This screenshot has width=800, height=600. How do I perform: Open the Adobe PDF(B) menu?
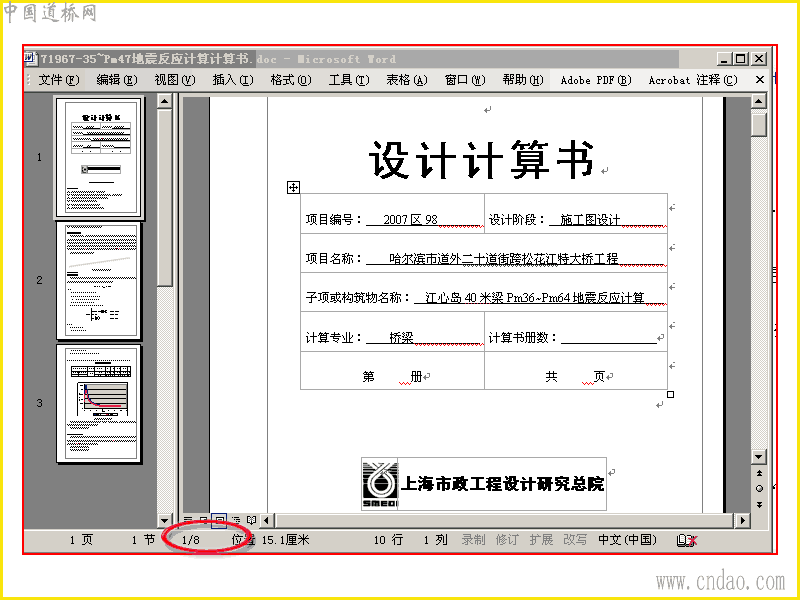point(595,80)
